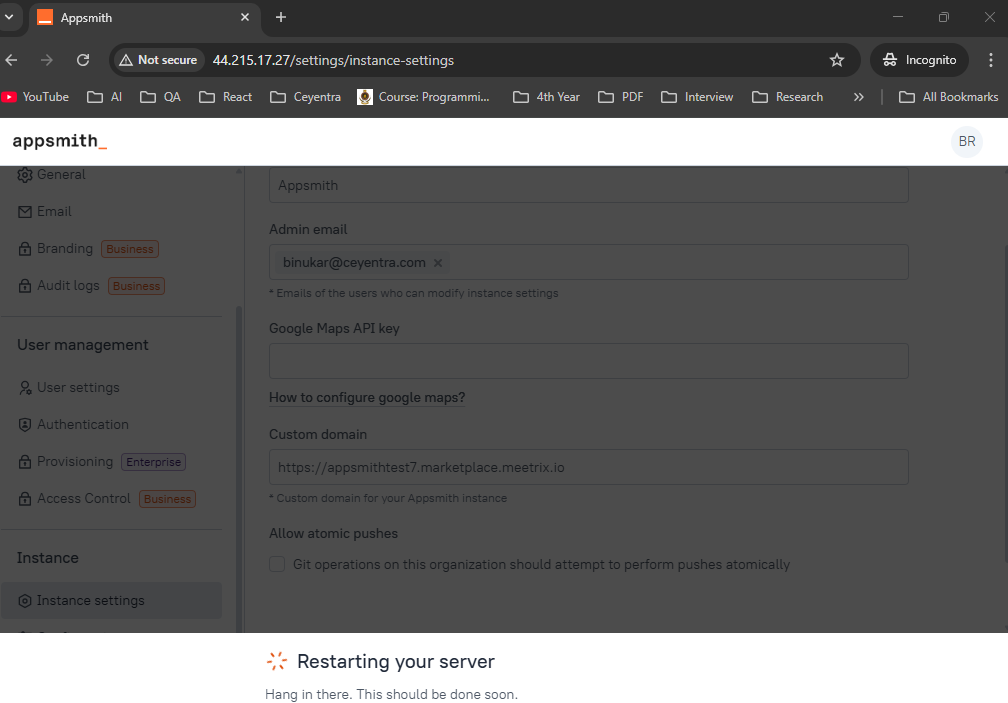Click the Branding lock icon
Viewport: 1008px width, 703px height.
click(x=24, y=249)
